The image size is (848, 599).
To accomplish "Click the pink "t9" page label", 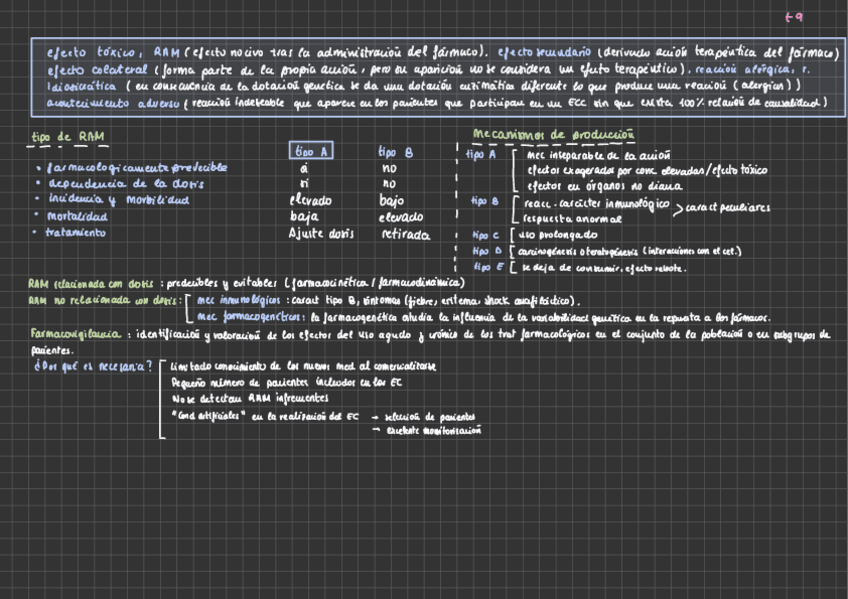I will [794, 17].
